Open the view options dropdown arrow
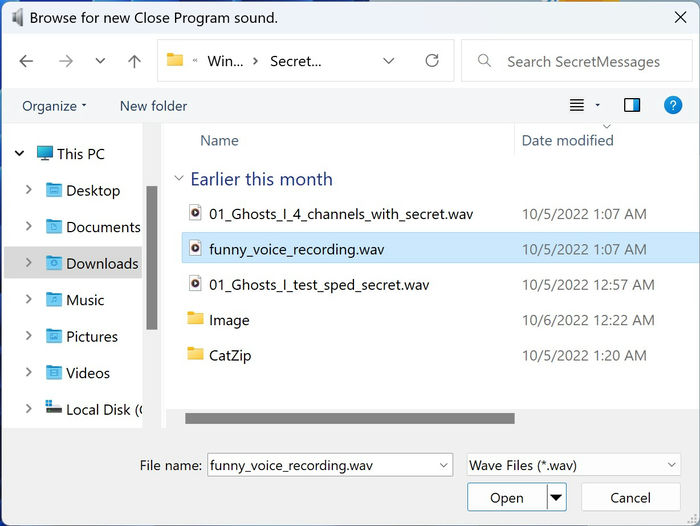The height and width of the screenshot is (526, 700). coord(597,105)
